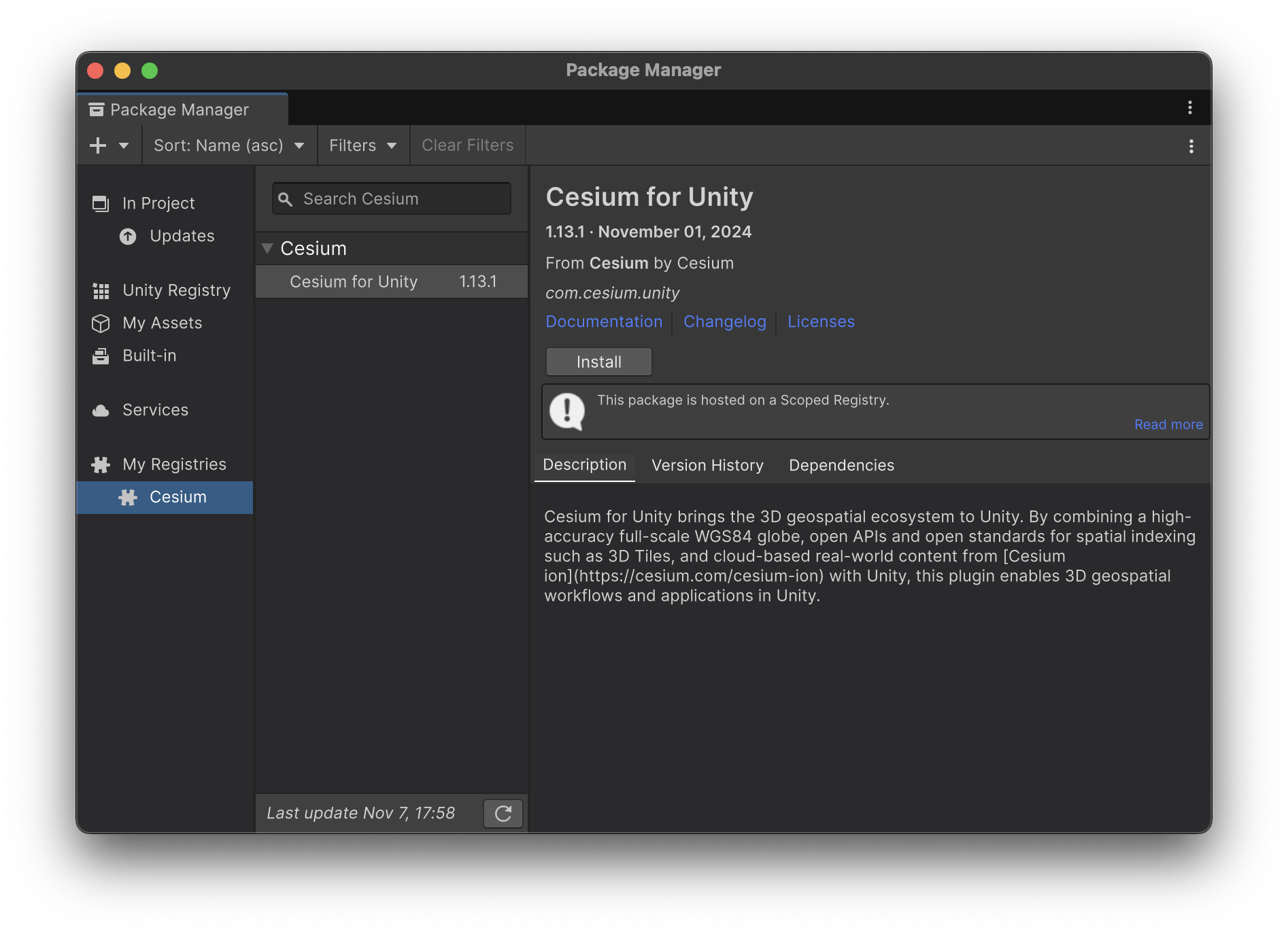Click the Search Cesium field
The width and height of the screenshot is (1288, 934).
(x=392, y=198)
